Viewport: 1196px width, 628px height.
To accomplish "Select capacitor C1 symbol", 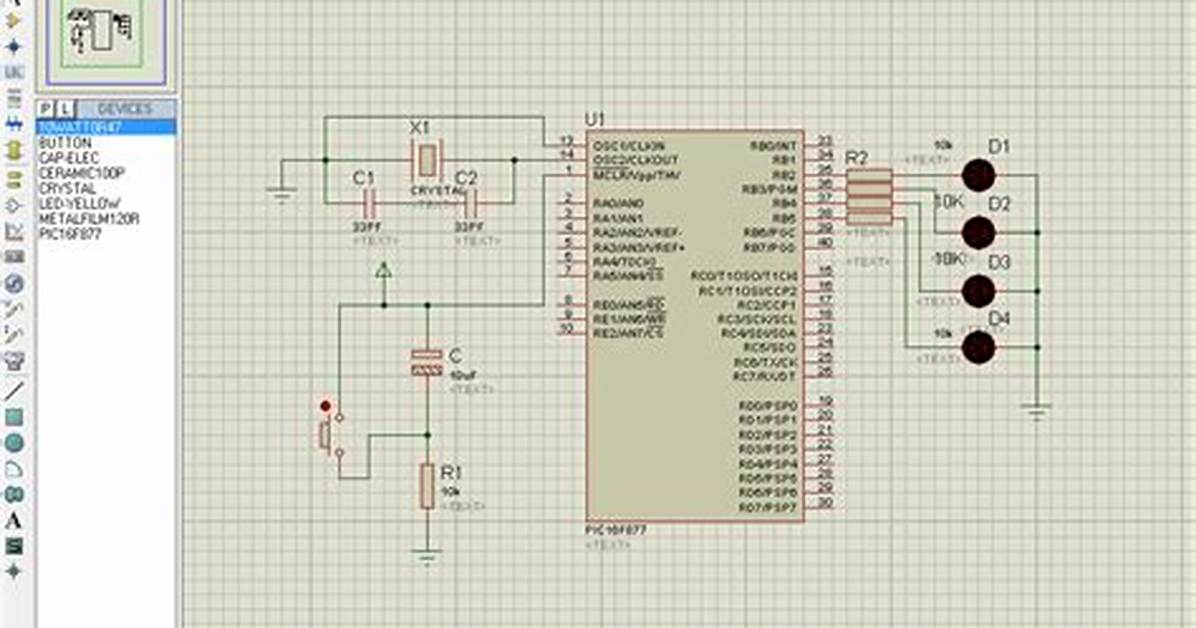I will (368, 203).
